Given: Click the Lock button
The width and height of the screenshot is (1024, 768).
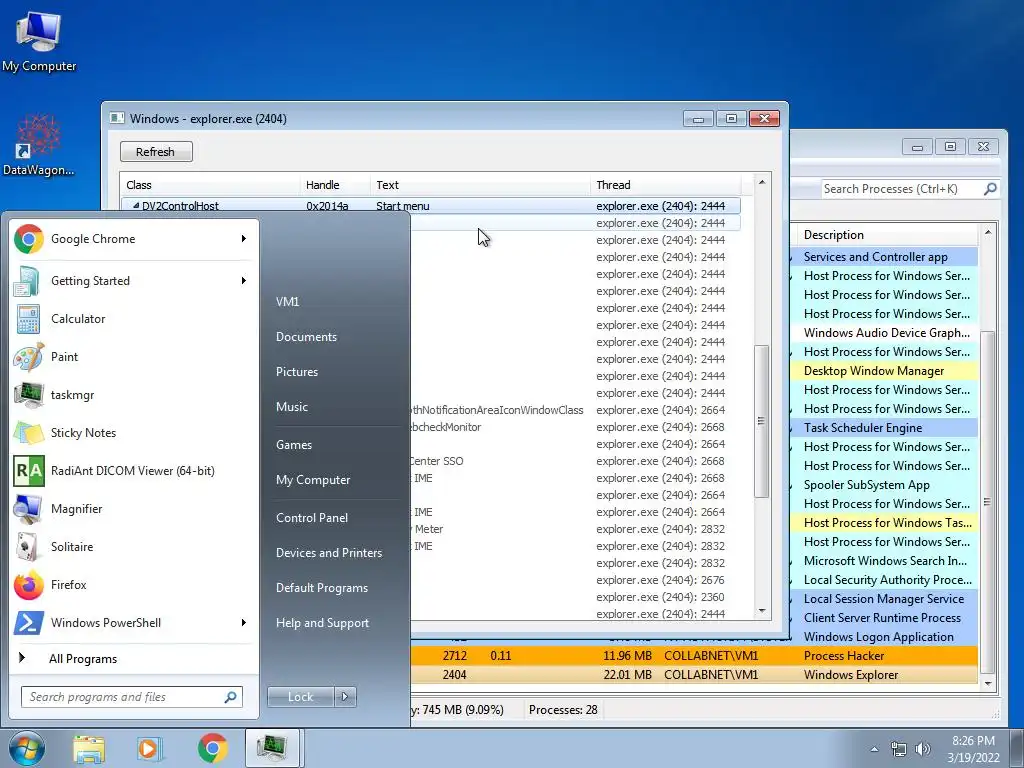Looking at the screenshot, I should (301, 697).
